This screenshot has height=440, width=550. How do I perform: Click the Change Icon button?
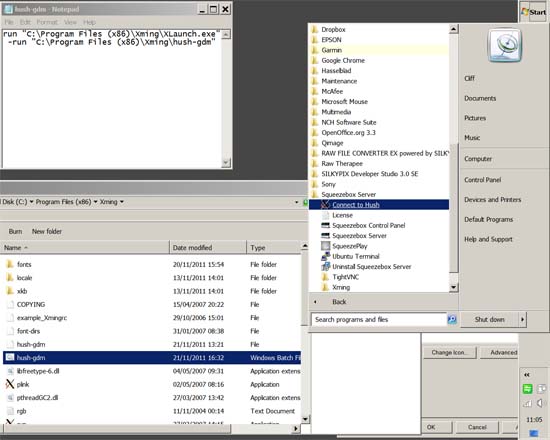[450, 352]
